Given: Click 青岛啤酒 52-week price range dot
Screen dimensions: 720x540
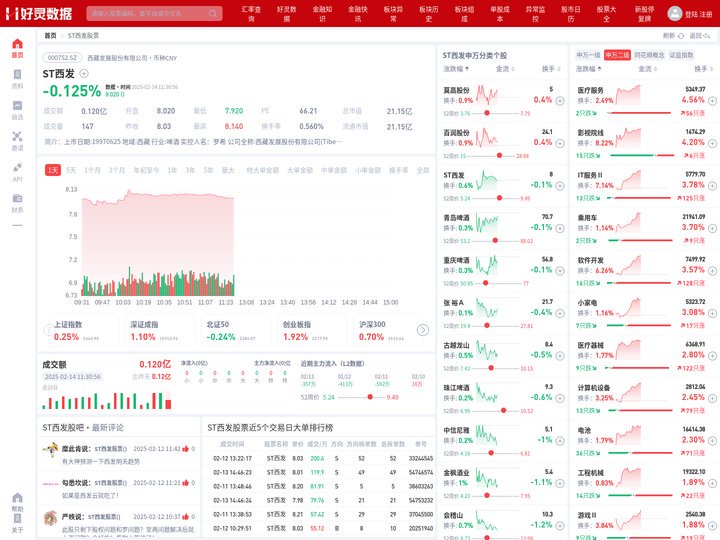Looking at the screenshot, I should pos(495,241).
